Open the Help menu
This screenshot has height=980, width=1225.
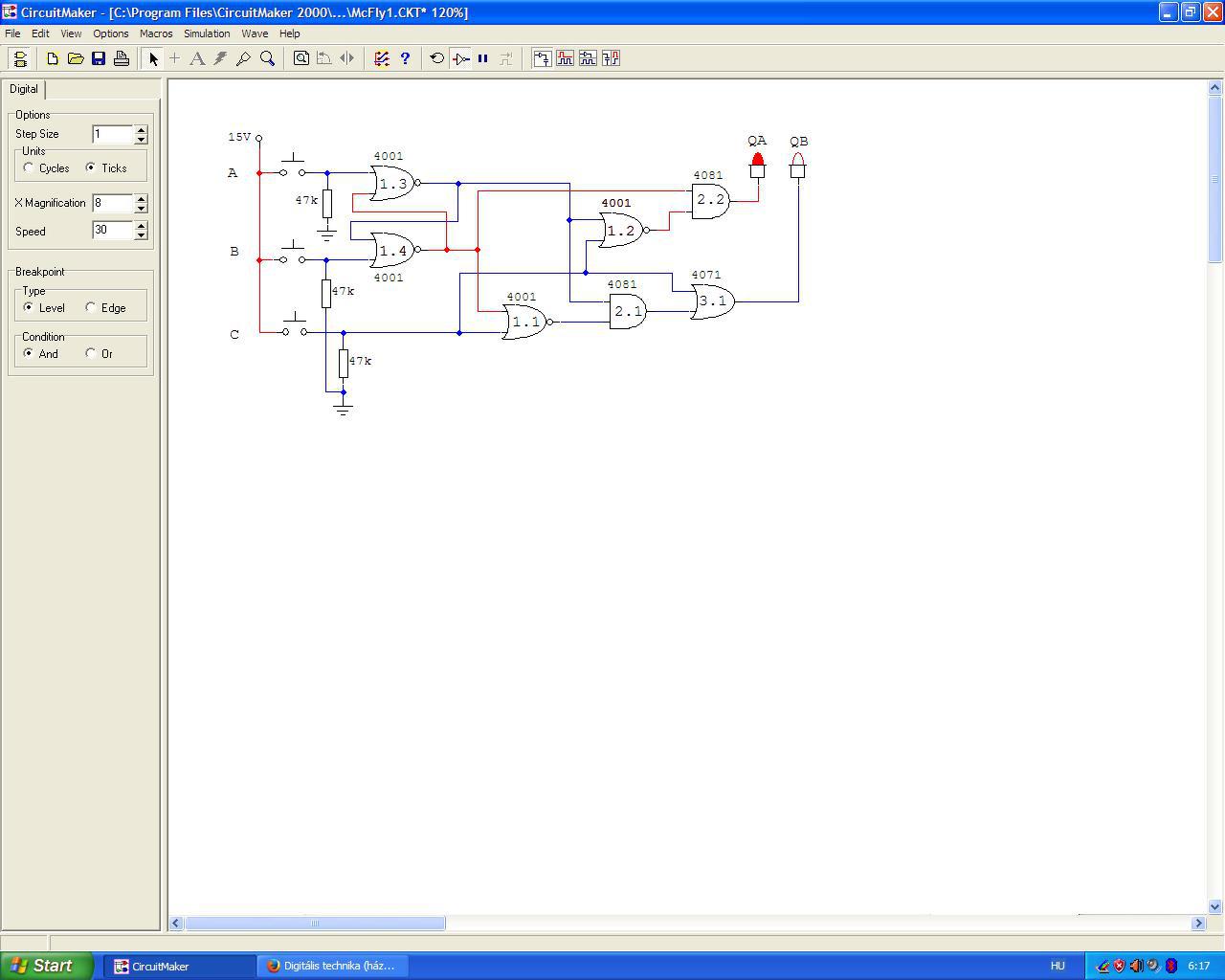pos(290,33)
